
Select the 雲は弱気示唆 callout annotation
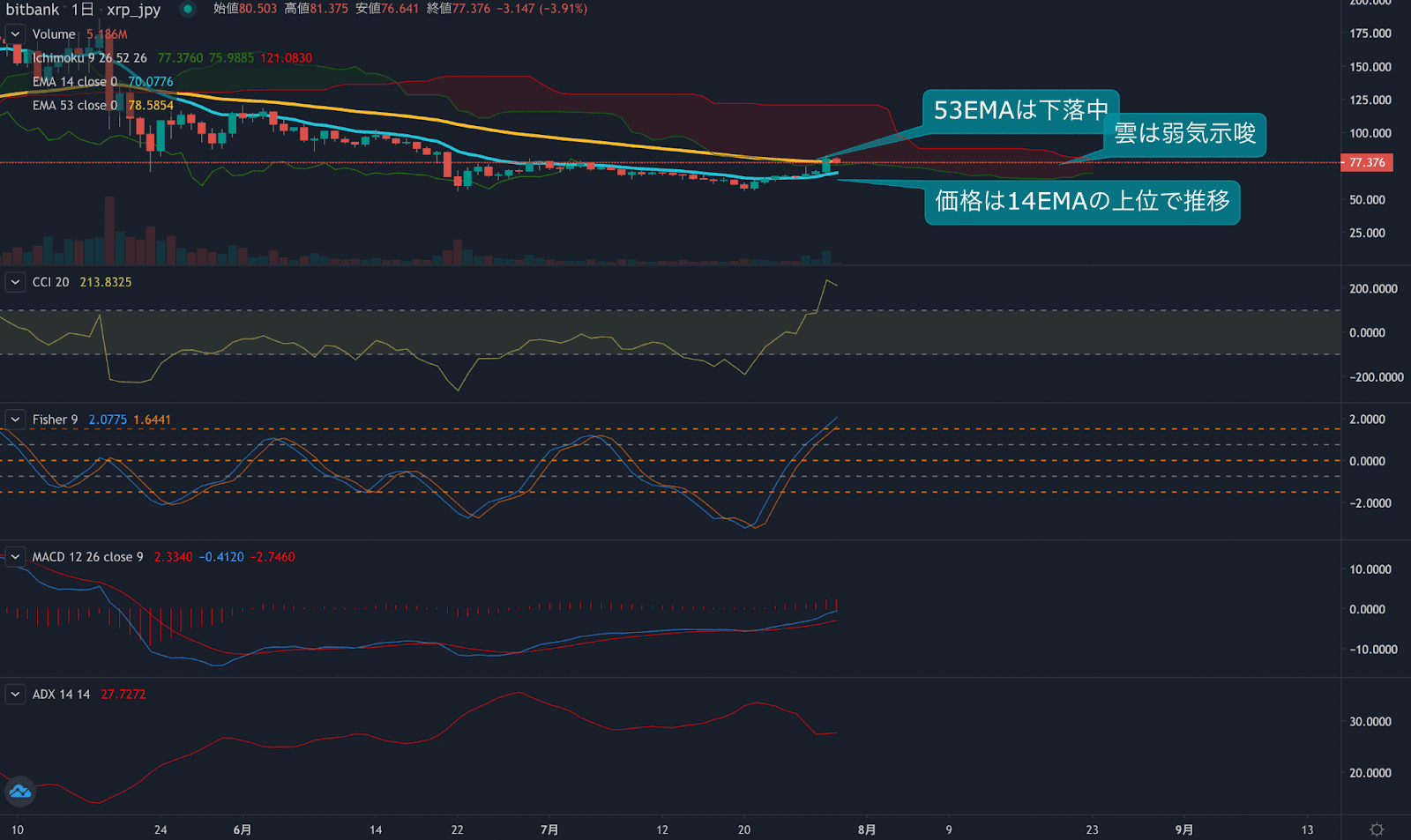[1184, 134]
